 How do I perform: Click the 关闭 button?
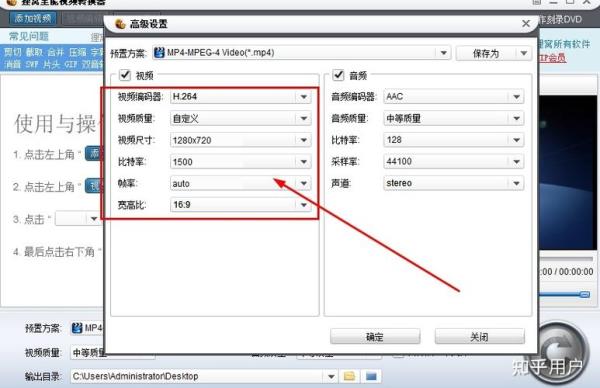click(479, 337)
